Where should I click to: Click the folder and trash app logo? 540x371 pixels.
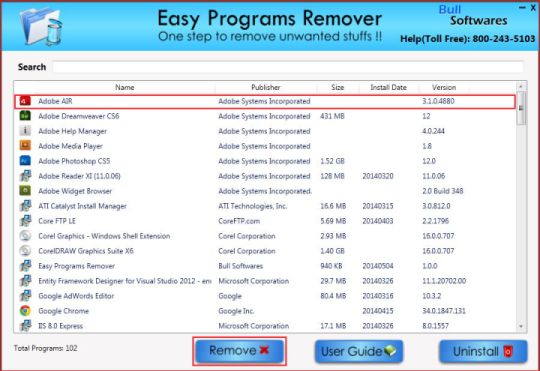[x=41, y=27]
